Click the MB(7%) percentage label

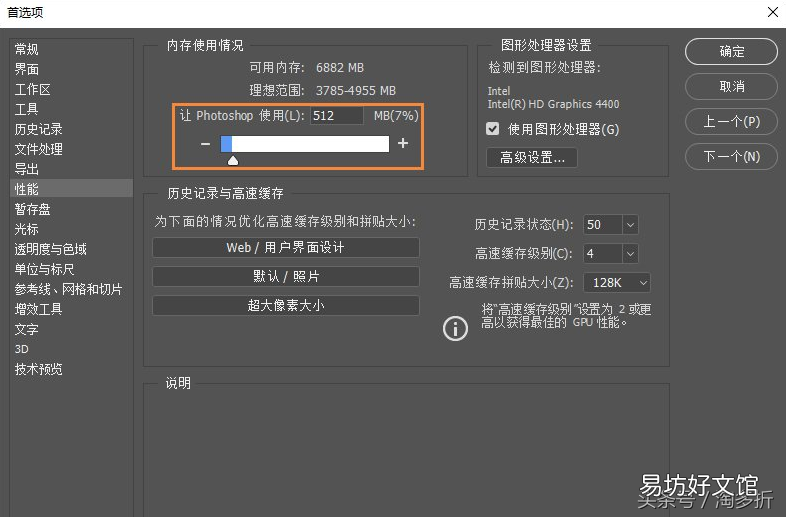(x=396, y=116)
